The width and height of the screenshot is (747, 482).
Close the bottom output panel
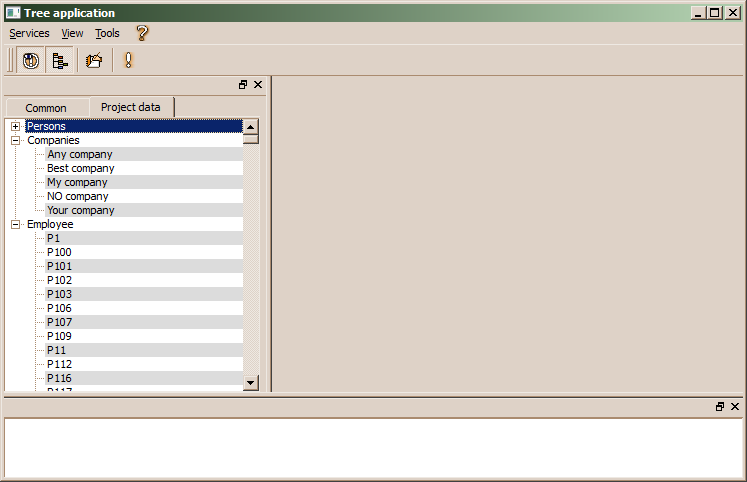pyautogui.click(x=735, y=407)
